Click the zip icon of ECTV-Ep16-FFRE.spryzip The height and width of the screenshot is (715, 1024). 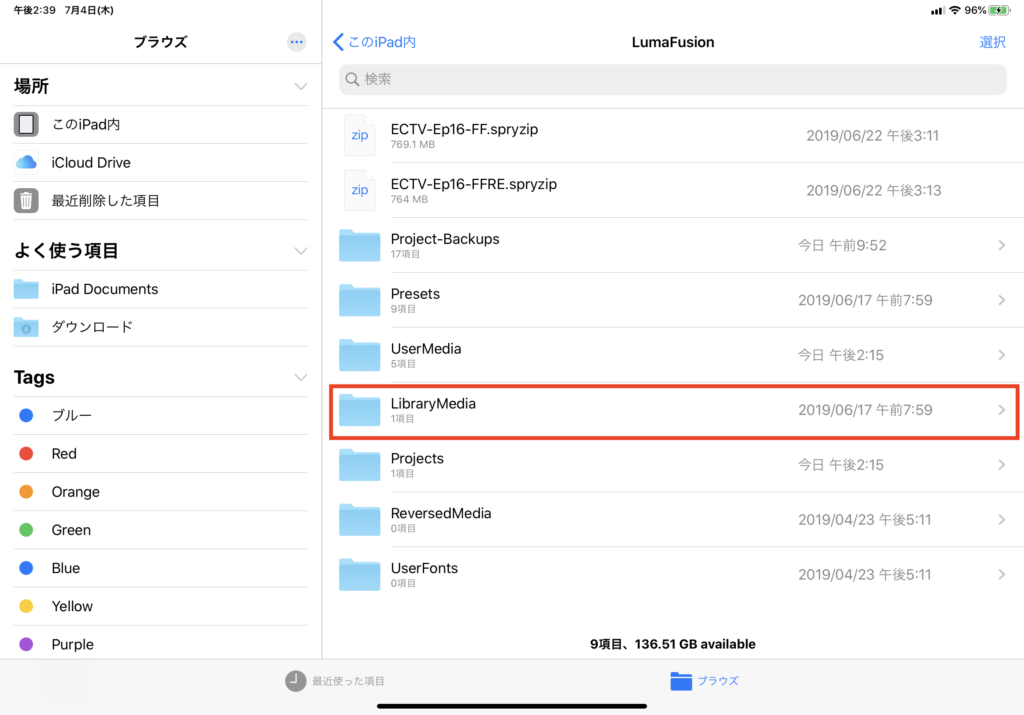point(359,190)
